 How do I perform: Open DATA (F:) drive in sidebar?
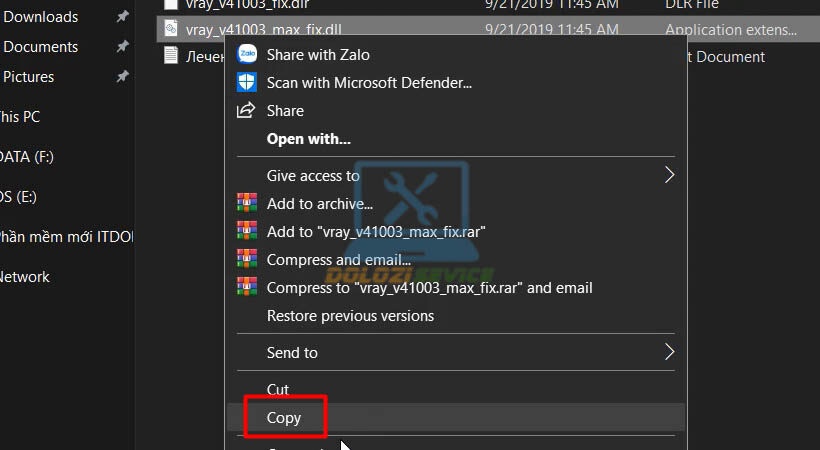(x=27, y=157)
